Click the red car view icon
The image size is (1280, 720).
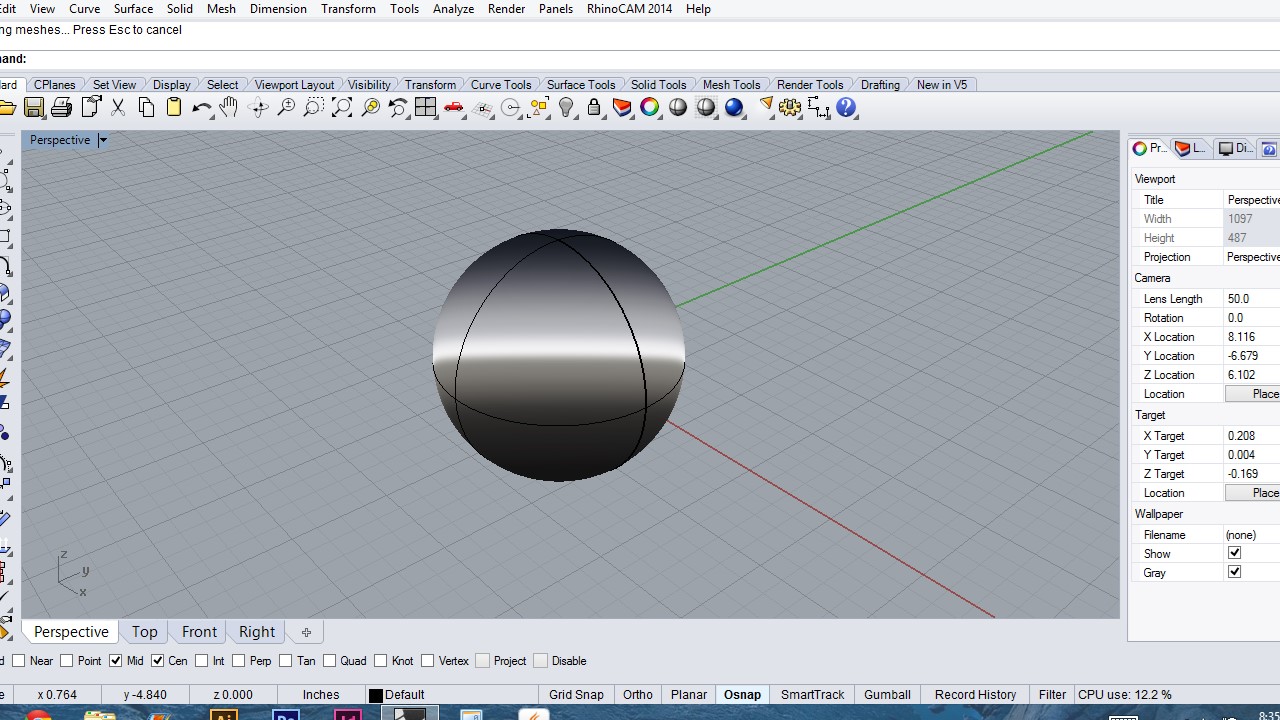tap(454, 108)
